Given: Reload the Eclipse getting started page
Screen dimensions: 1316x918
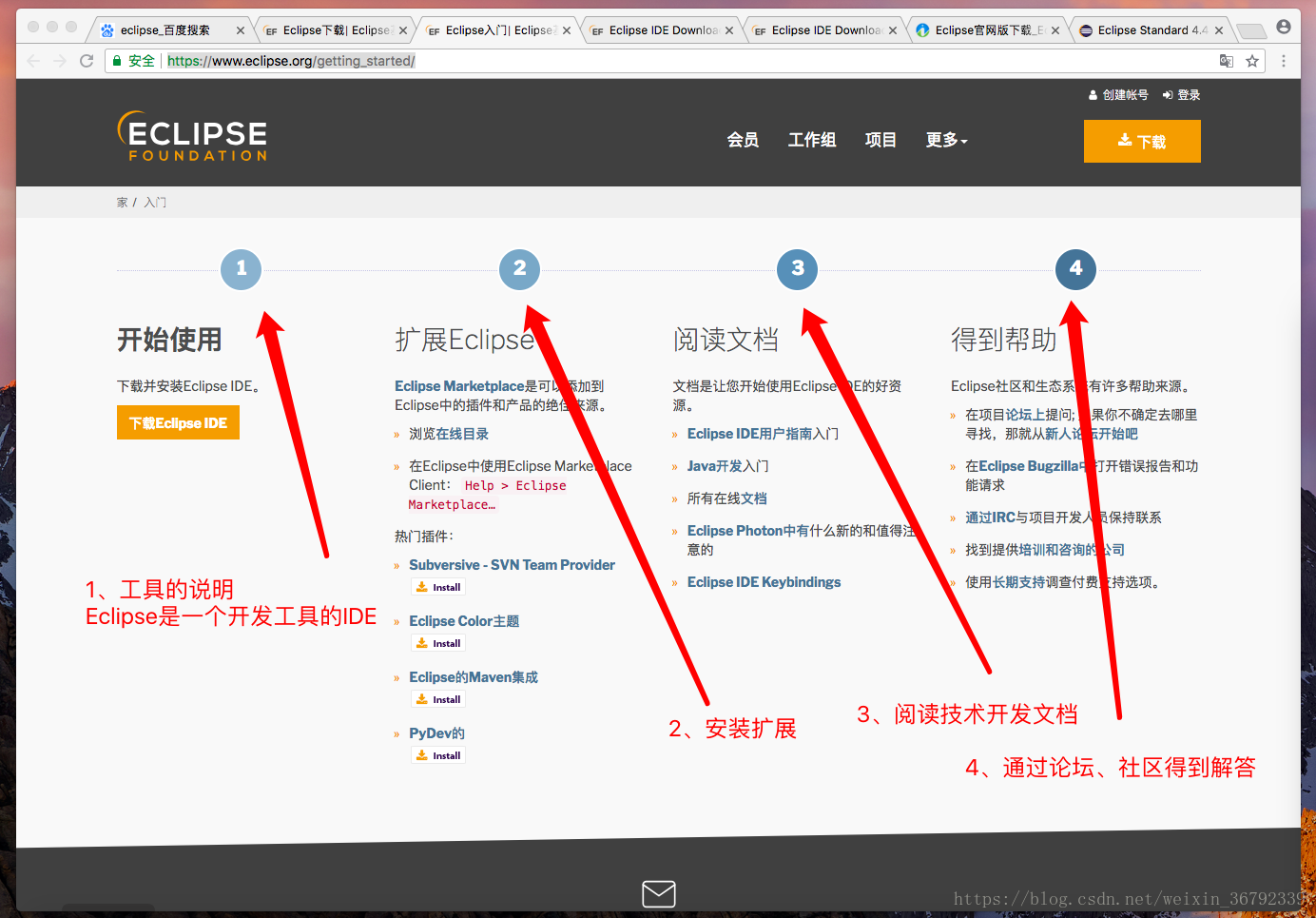Looking at the screenshot, I should (x=87, y=61).
